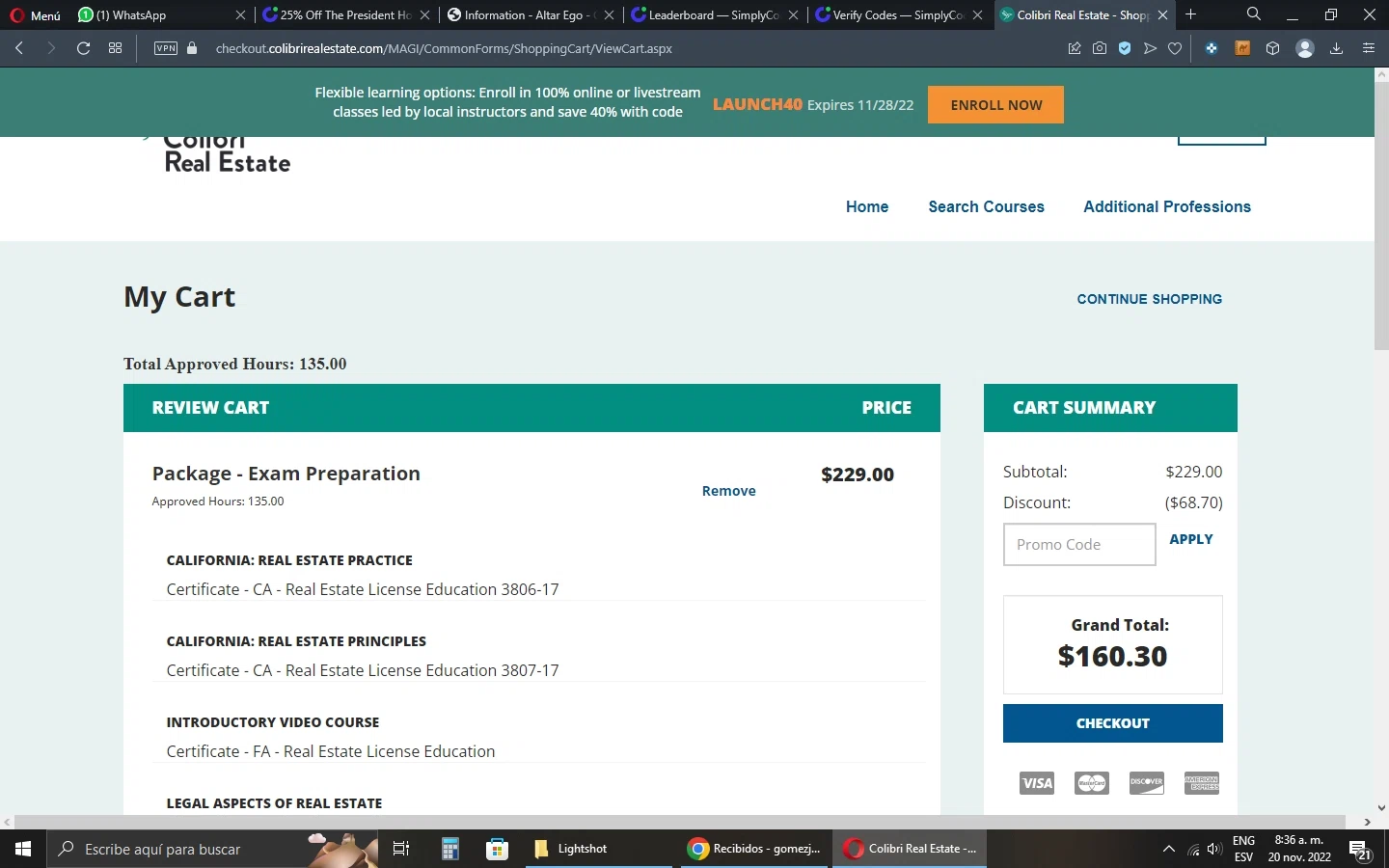The image size is (1389, 868).
Task: Switch to the Leaderboard SimplyCodes tab
Action: tap(714, 14)
